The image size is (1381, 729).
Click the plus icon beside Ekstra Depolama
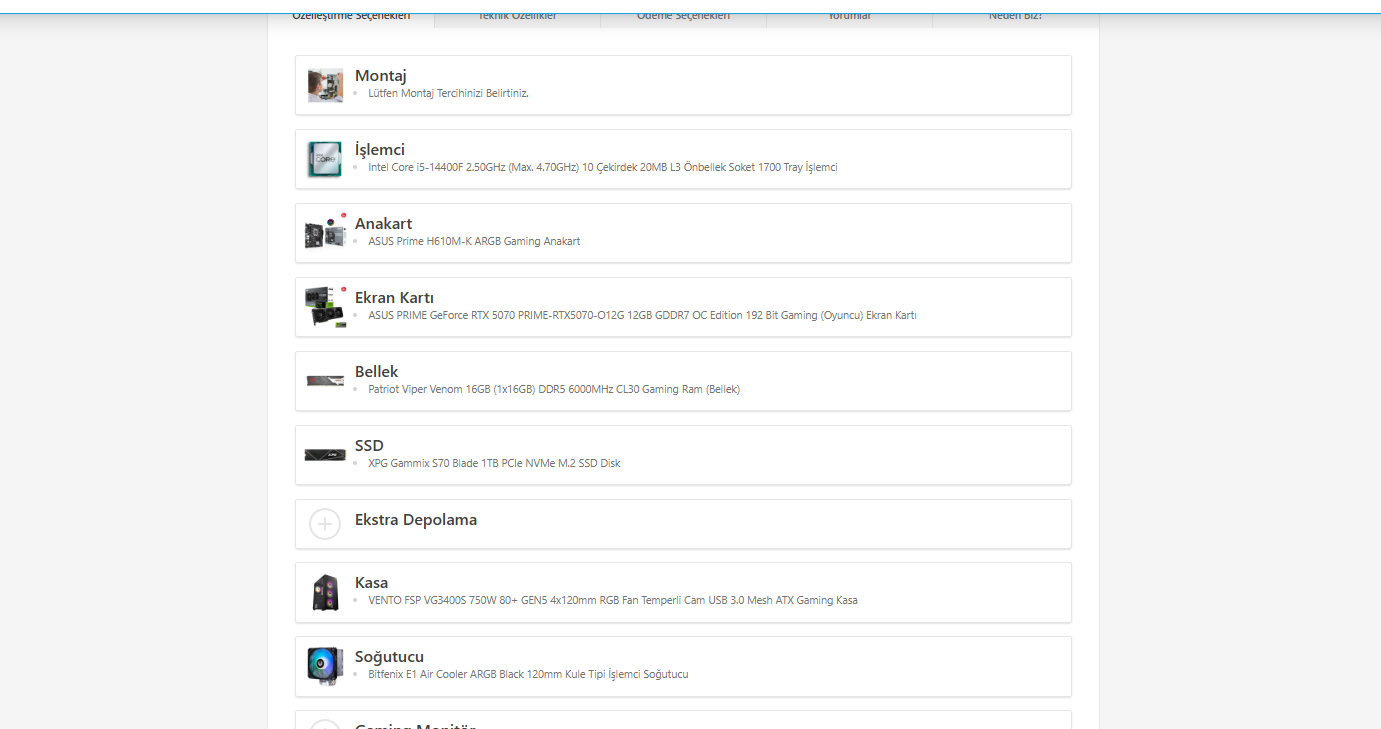click(x=325, y=524)
